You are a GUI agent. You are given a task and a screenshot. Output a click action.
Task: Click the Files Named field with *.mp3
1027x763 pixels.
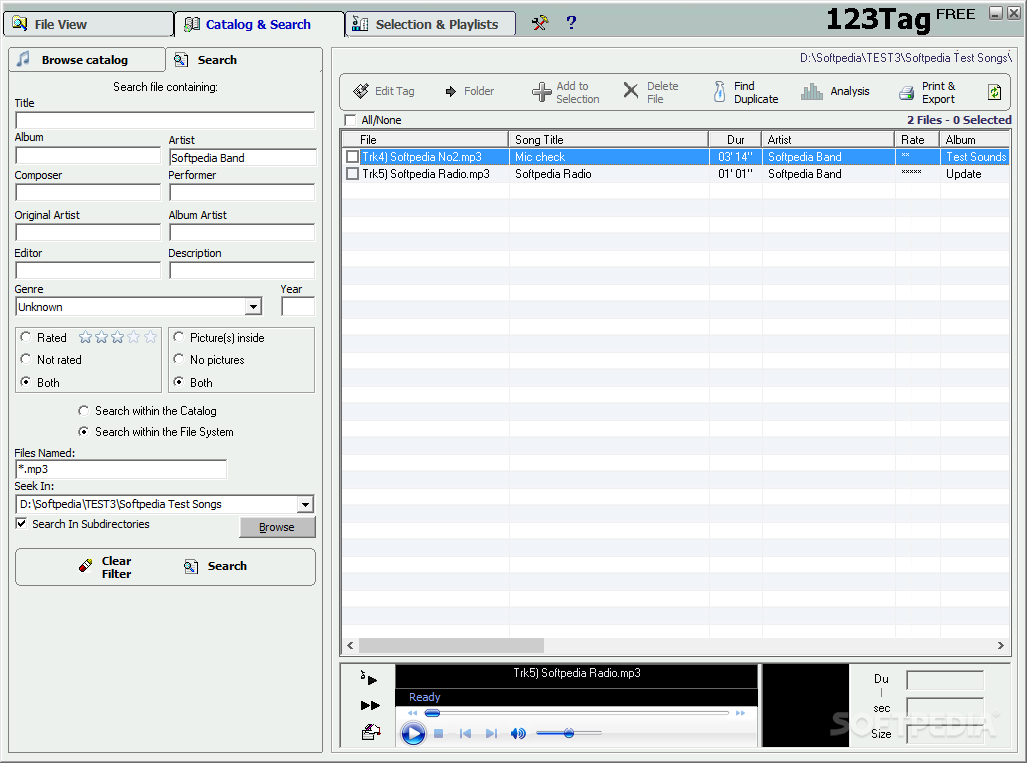pos(121,469)
